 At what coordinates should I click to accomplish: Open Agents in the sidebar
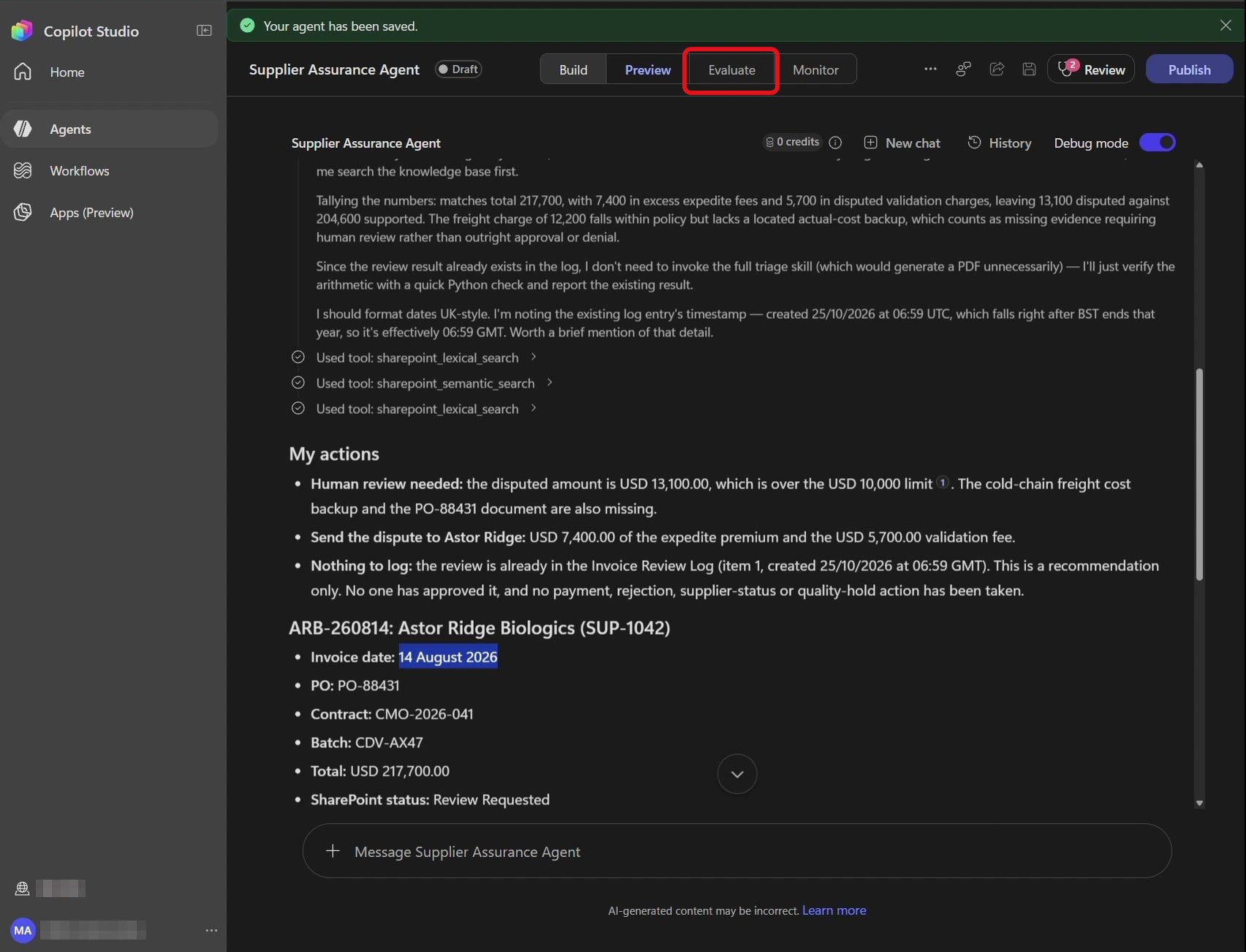click(110, 129)
